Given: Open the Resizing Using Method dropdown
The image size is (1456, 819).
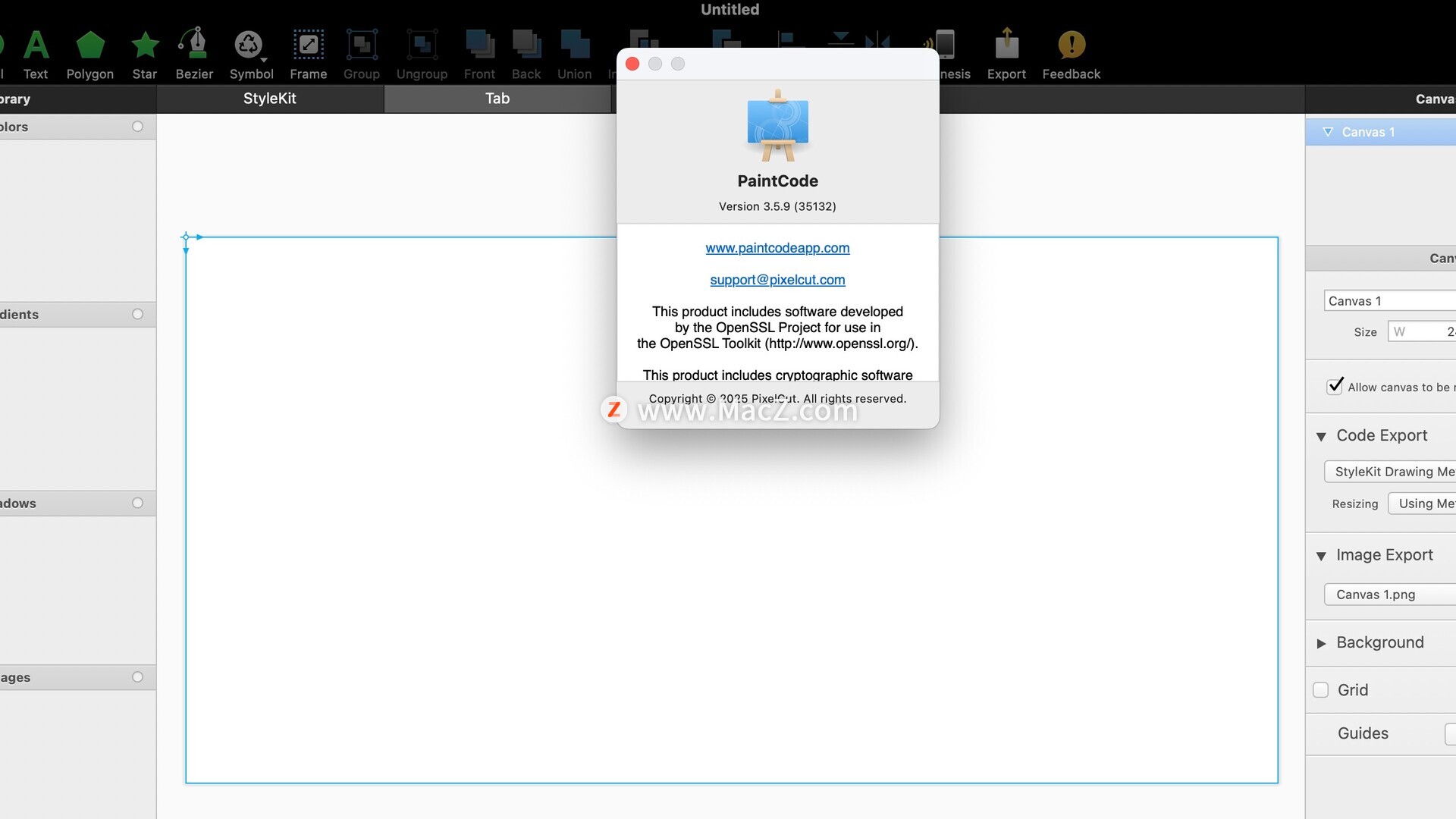Looking at the screenshot, I should 1422,504.
